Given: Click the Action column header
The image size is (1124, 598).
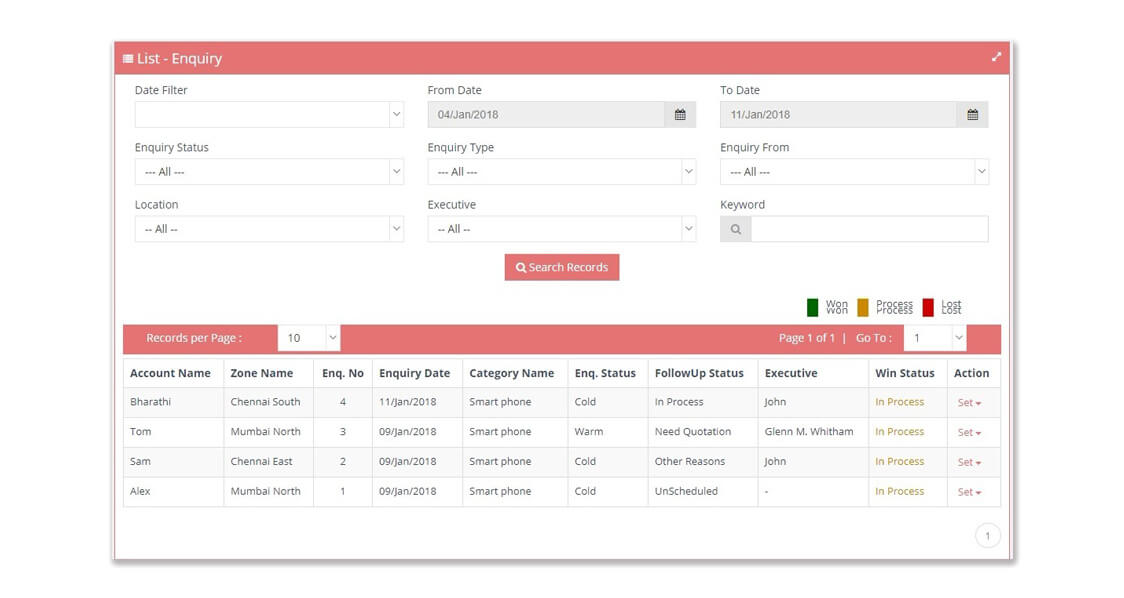Looking at the screenshot, I should pos(971,374).
